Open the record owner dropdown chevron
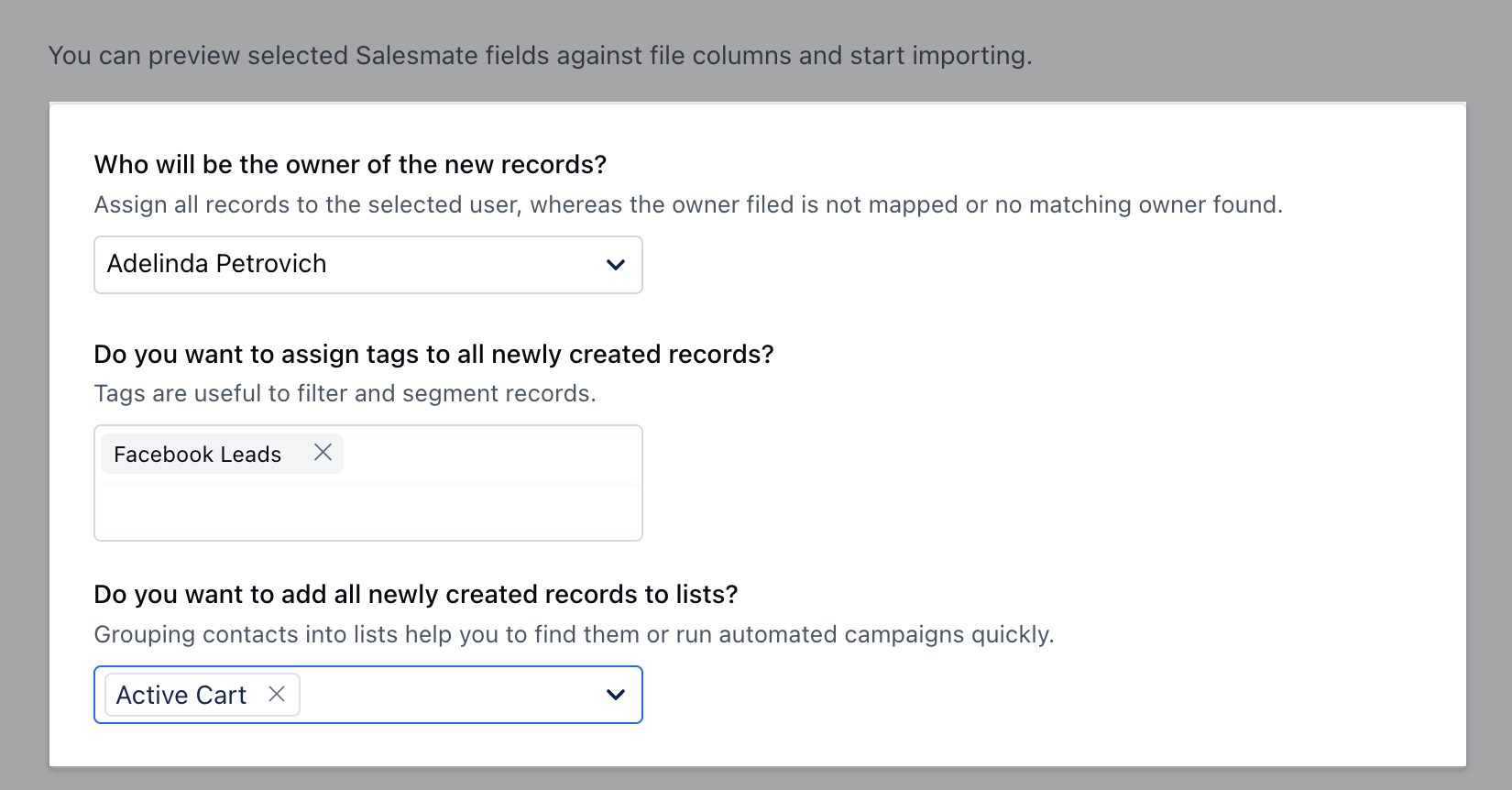This screenshot has width=1512, height=790. tap(615, 265)
